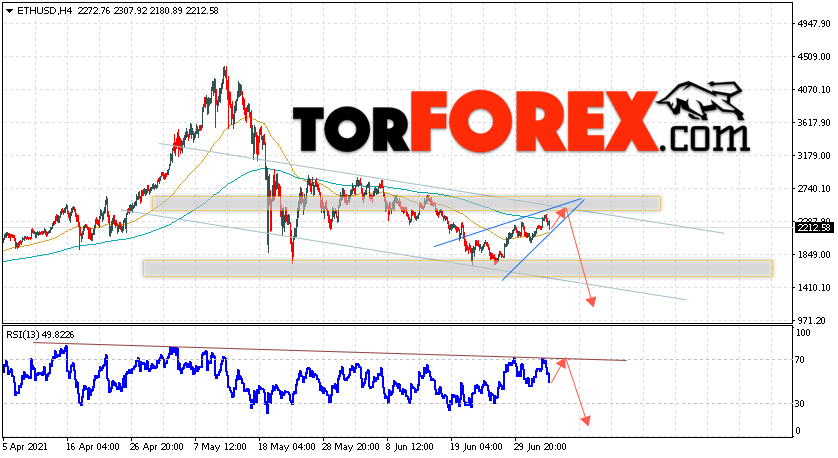
Task: Click the RSI 70 level label
Action: [800, 360]
